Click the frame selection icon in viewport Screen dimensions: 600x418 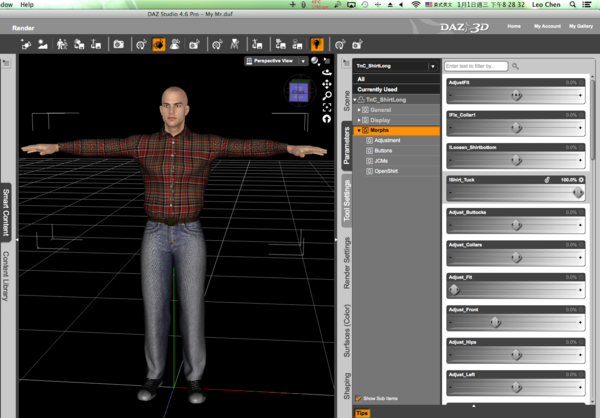click(327, 107)
